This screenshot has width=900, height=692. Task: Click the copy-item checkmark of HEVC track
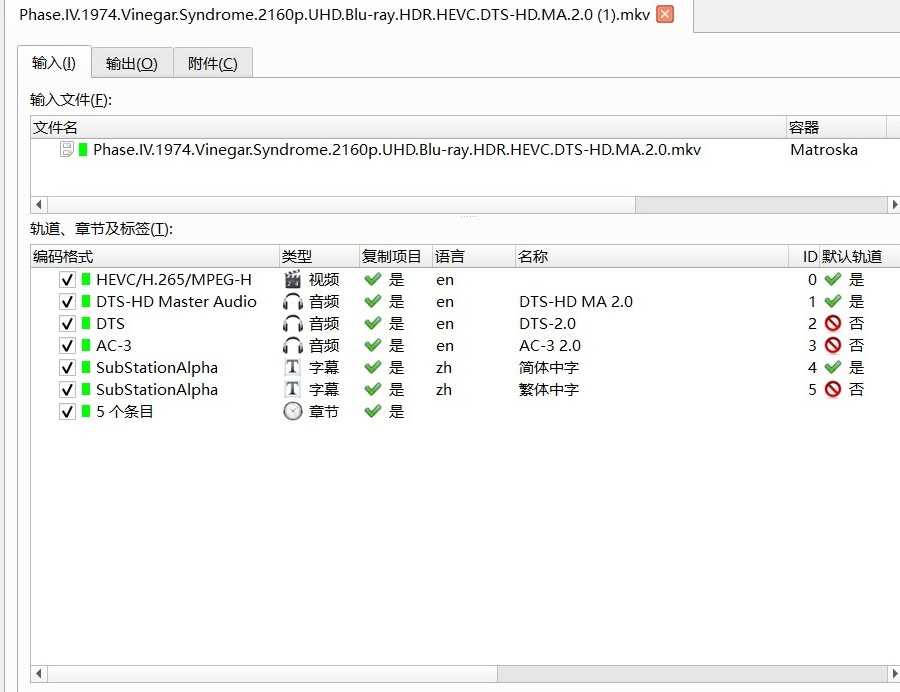pos(373,279)
